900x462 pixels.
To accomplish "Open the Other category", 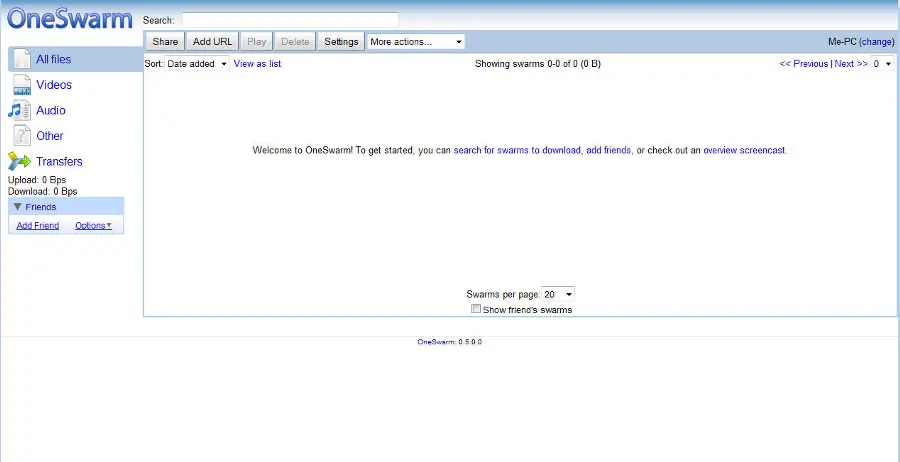I will (49, 136).
